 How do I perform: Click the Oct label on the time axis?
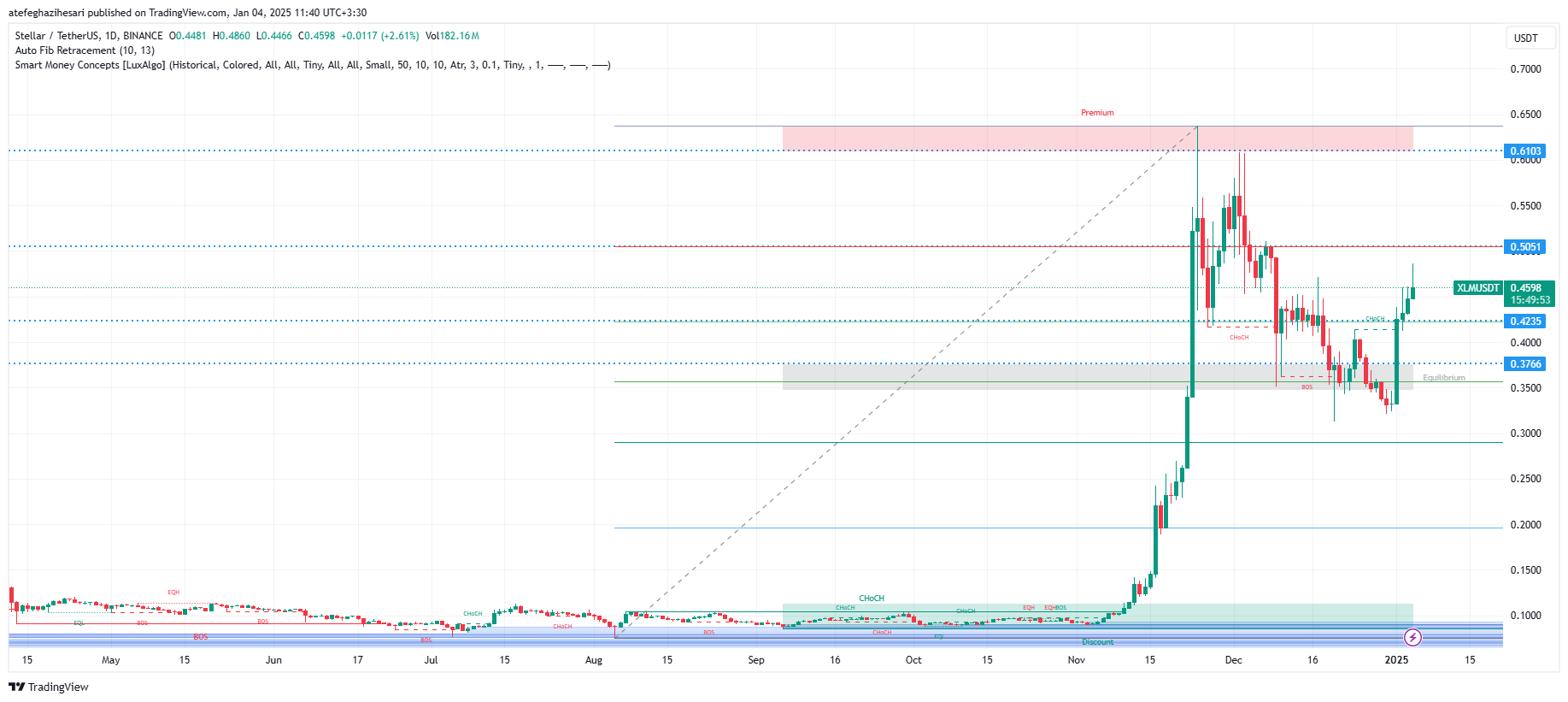(x=913, y=660)
